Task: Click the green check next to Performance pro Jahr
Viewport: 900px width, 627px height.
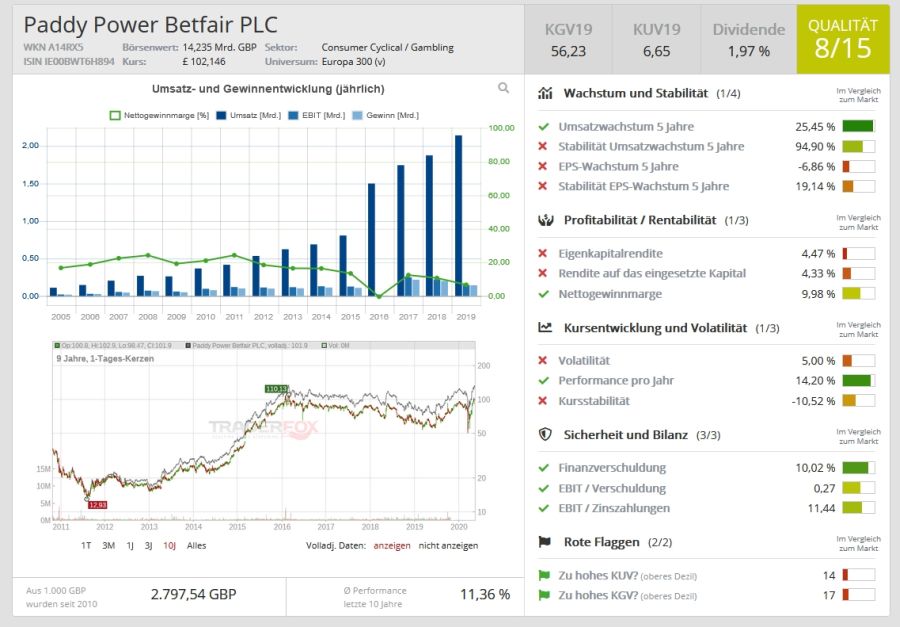Action: tap(543, 381)
